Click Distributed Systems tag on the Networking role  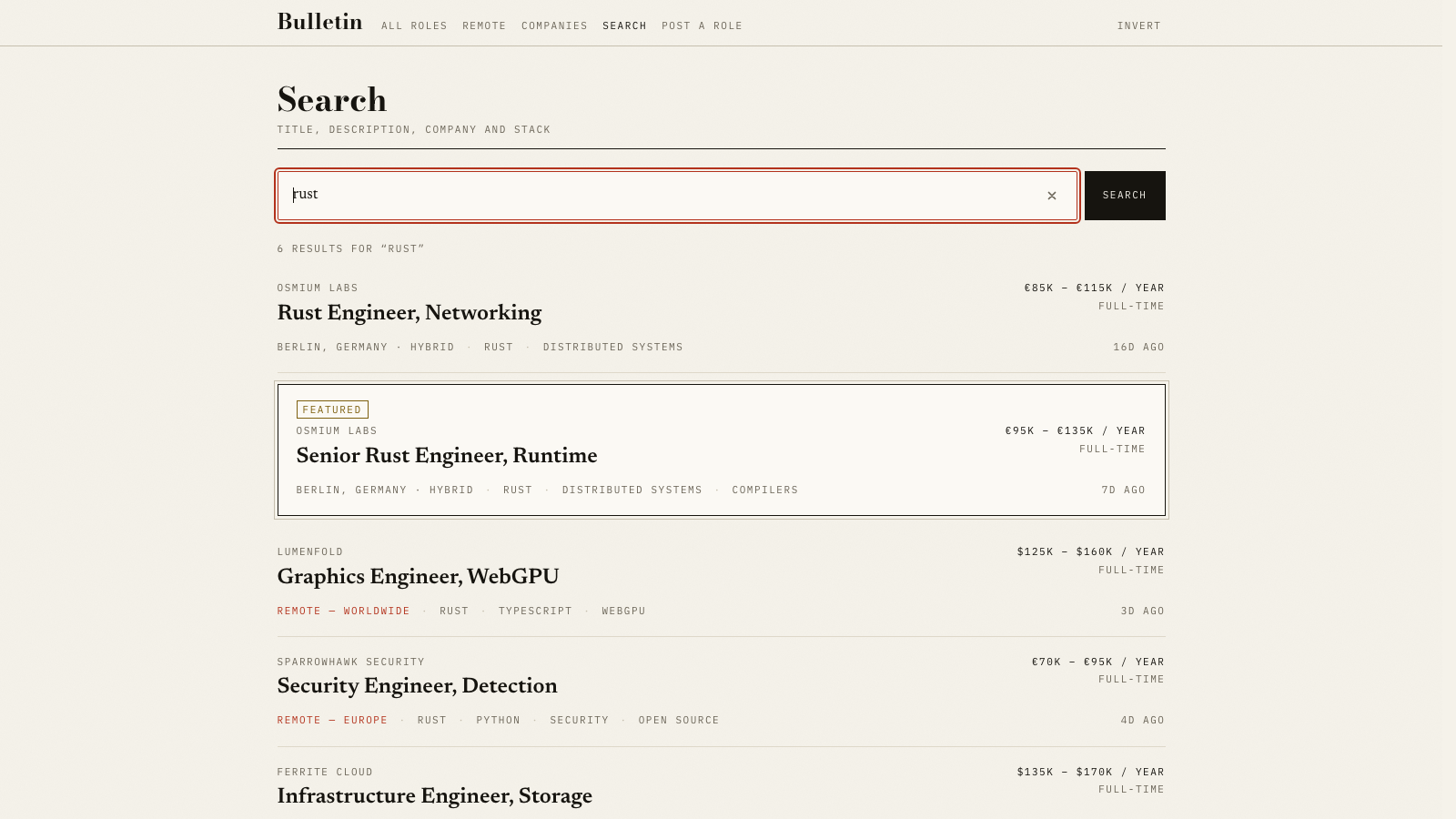coord(613,348)
